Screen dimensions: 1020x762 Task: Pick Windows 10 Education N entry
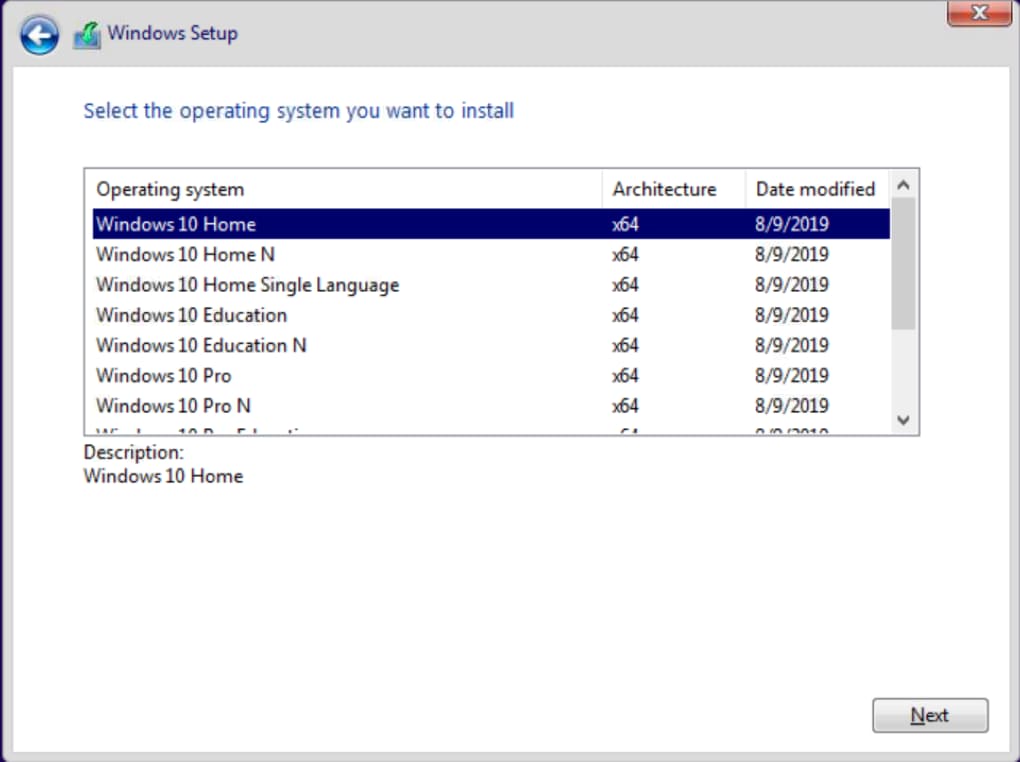coord(201,345)
